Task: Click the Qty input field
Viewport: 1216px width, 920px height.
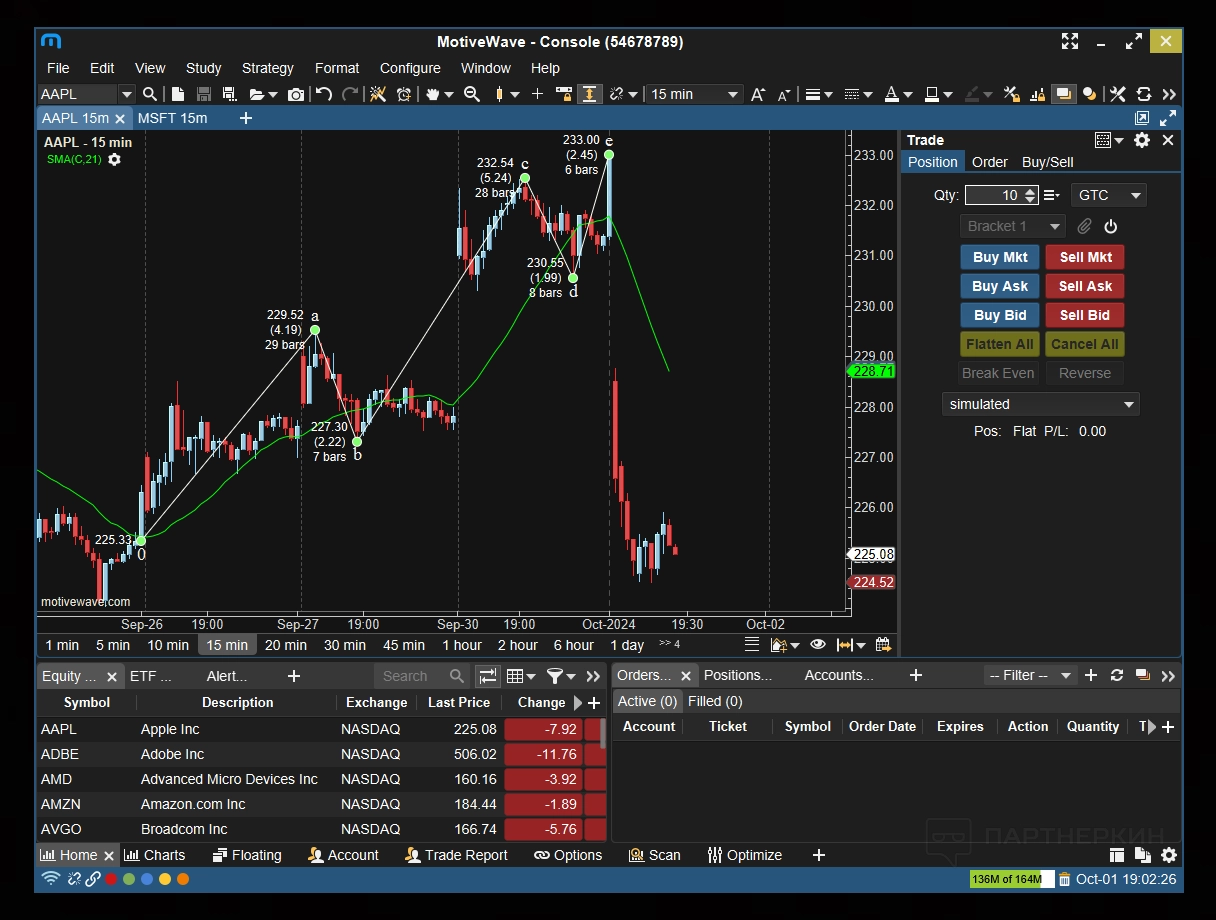Action: click(x=1001, y=195)
